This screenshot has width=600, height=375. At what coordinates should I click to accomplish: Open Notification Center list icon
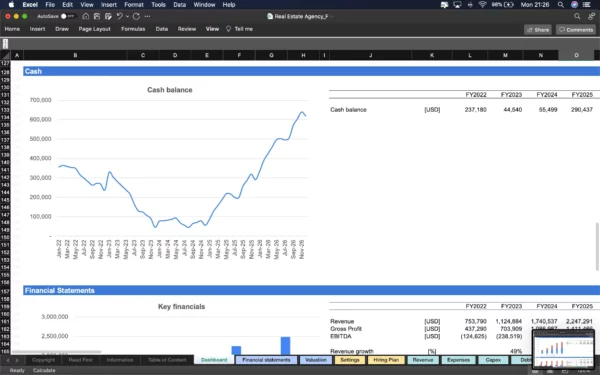click(x=586, y=5)
